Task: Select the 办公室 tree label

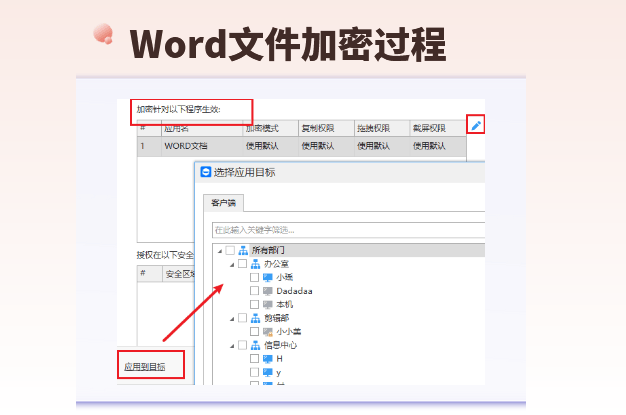Action: [x=276, y=264]
